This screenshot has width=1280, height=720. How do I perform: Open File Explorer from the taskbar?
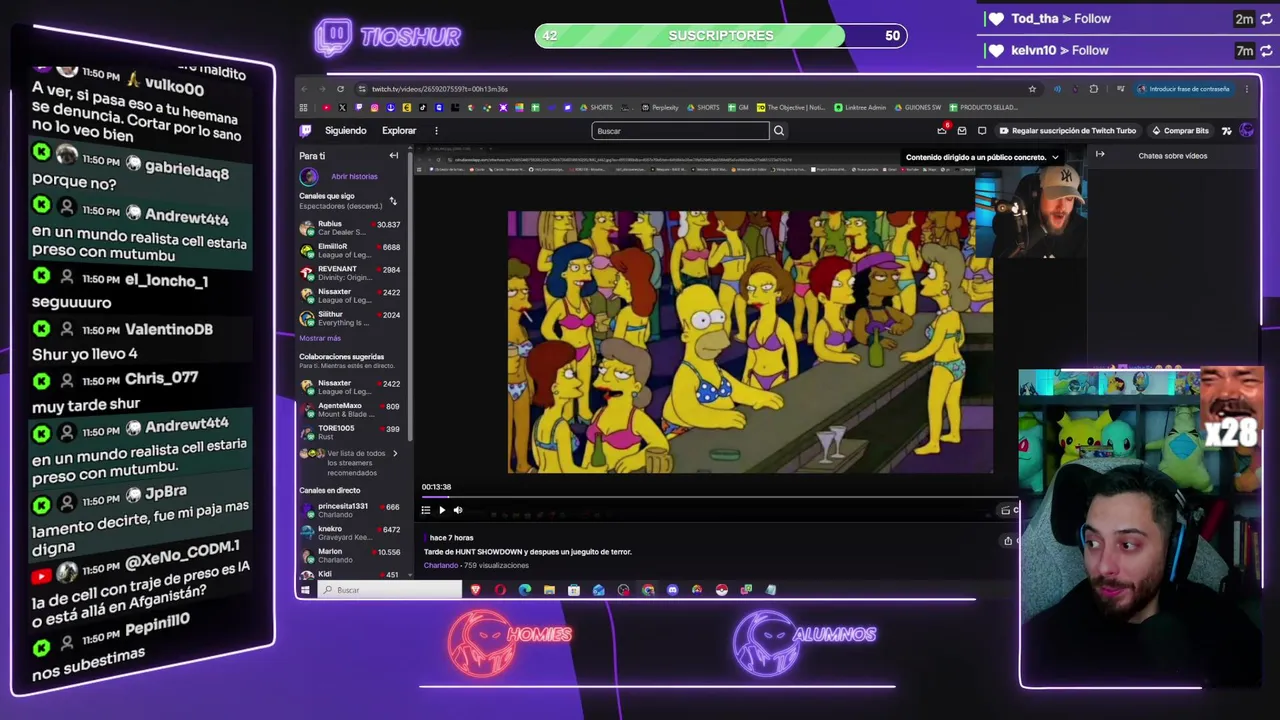(549, 590)
